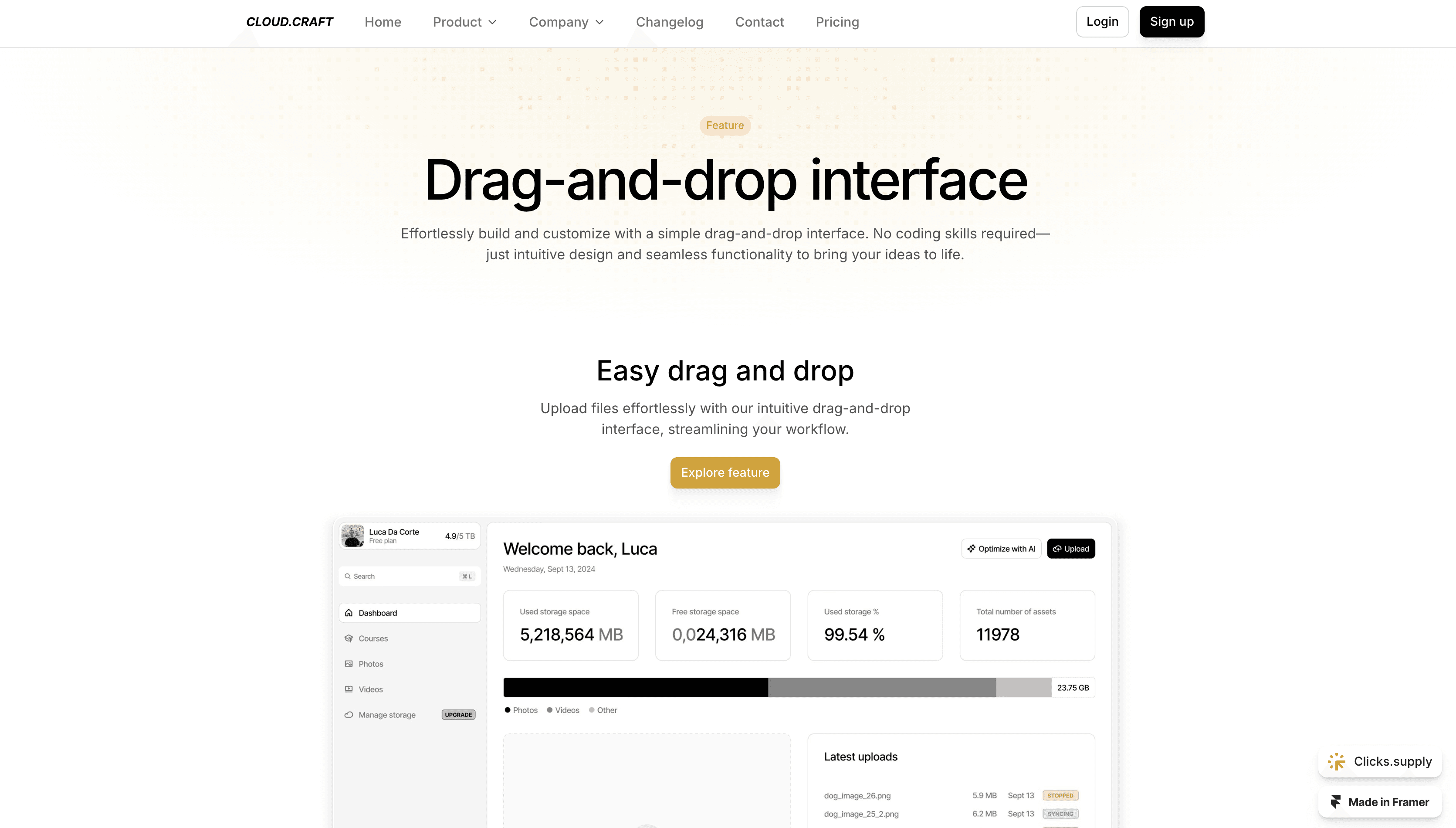Expand the Company dropdown chevron

[599, 22]
